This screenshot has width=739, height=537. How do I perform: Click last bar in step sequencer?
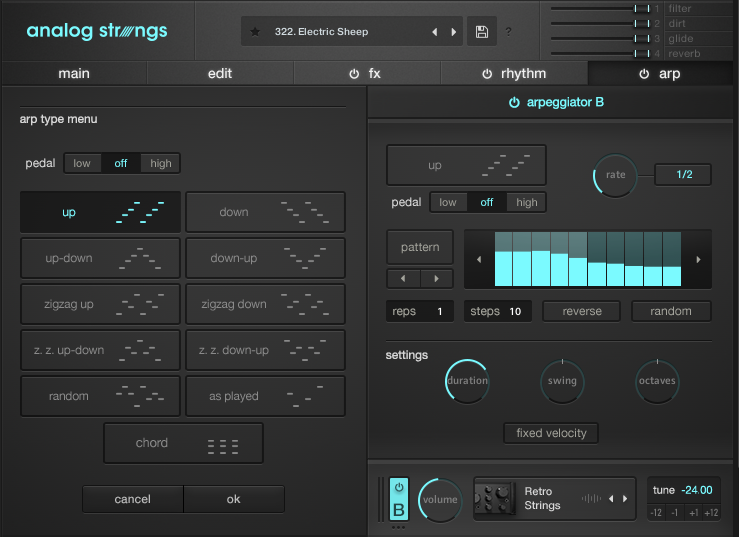[672, 259]
